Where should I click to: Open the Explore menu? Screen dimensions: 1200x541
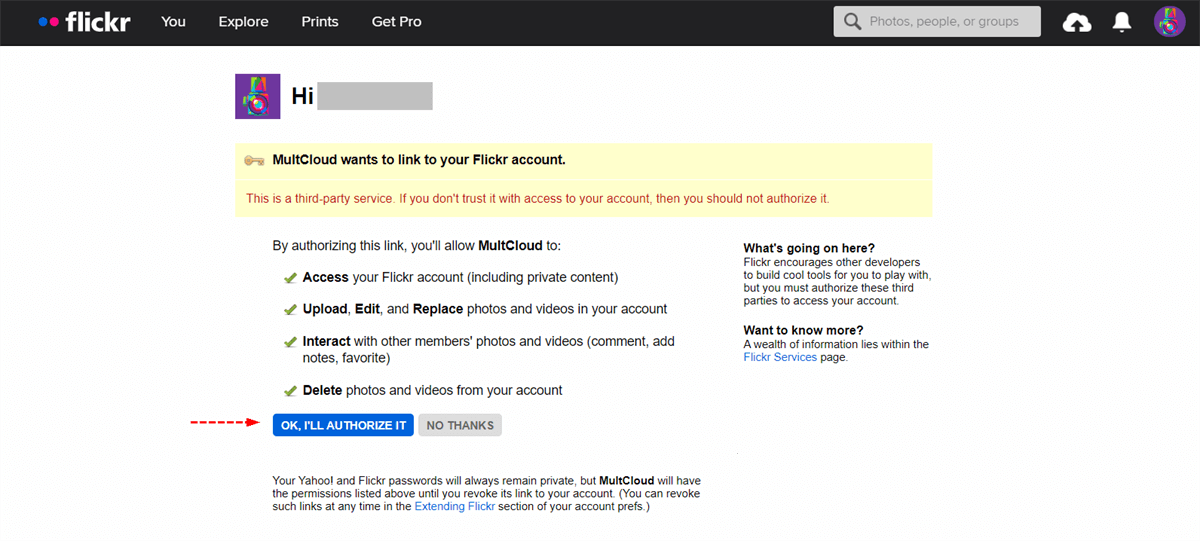(x=243, y=22)
